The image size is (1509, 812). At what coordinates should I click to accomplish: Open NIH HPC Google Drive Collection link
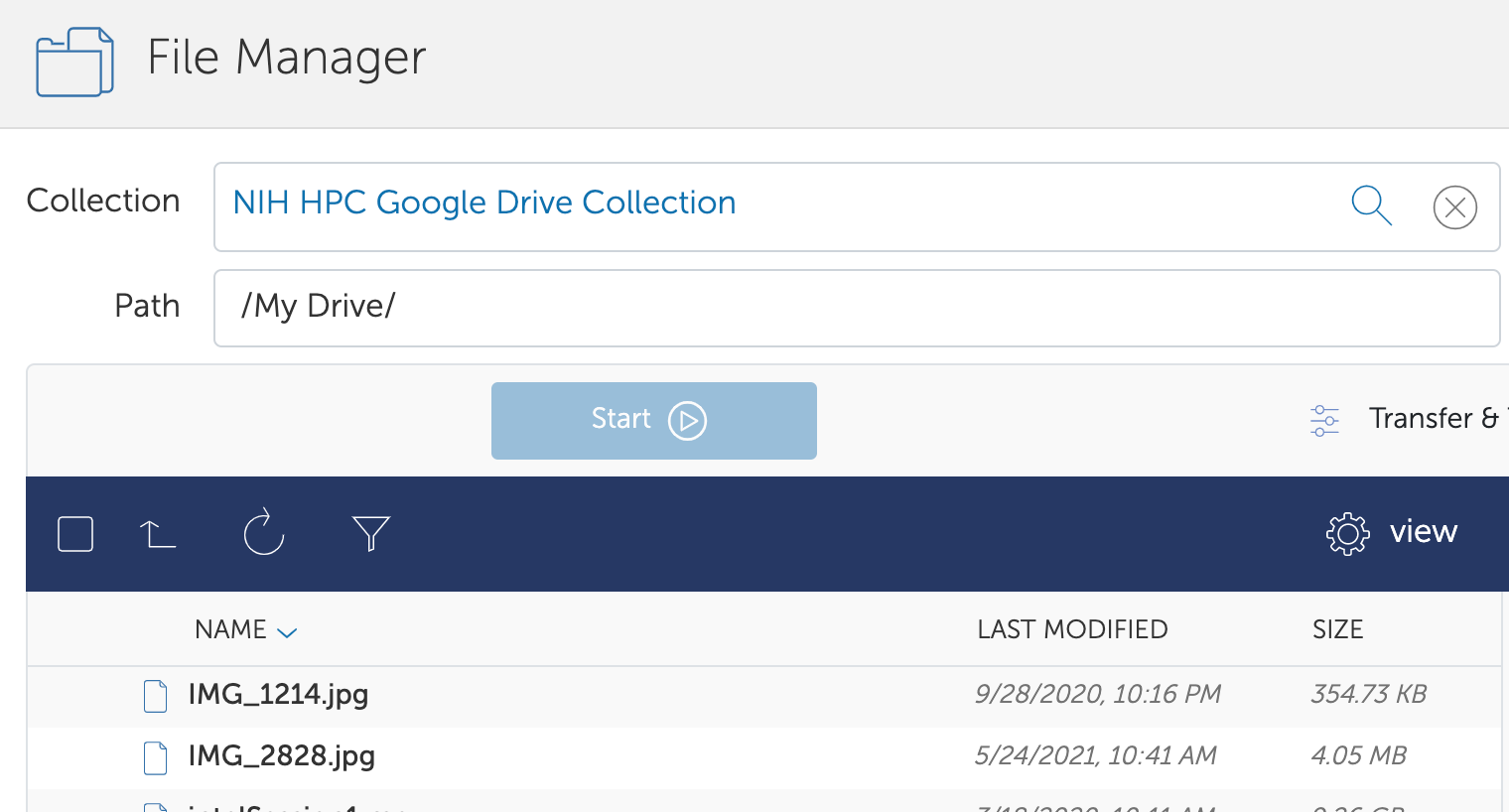tap(484, 203)
